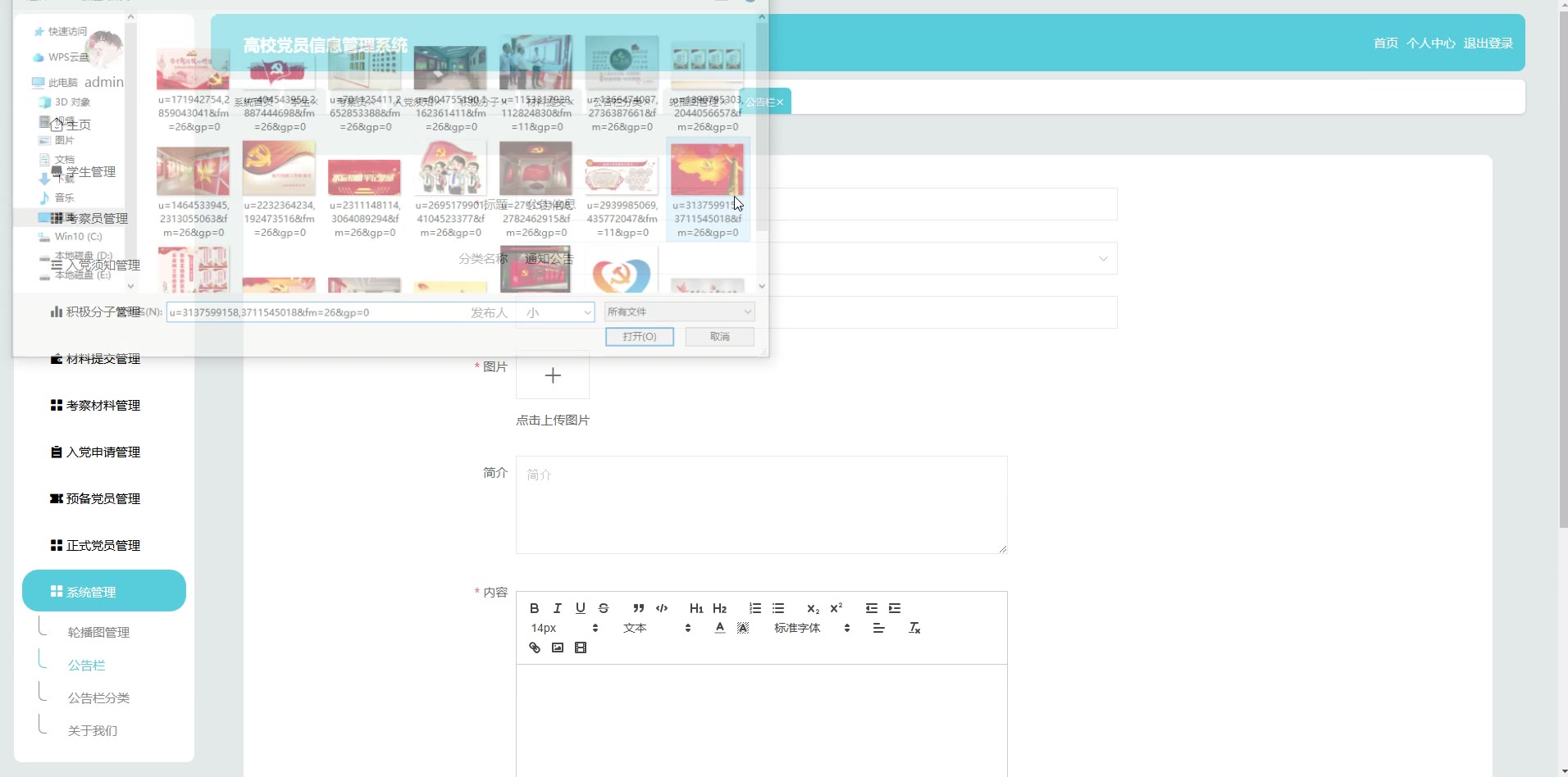
Task: Collapse the 系统管理 sidebar menu
Action: 104,591
